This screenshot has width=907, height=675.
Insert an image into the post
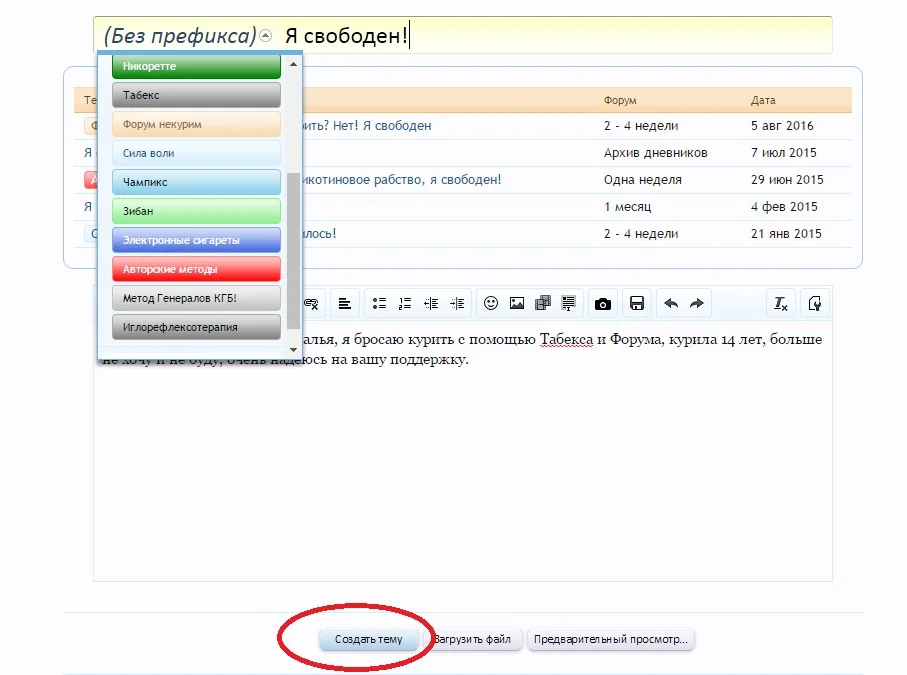coord(515,303)
